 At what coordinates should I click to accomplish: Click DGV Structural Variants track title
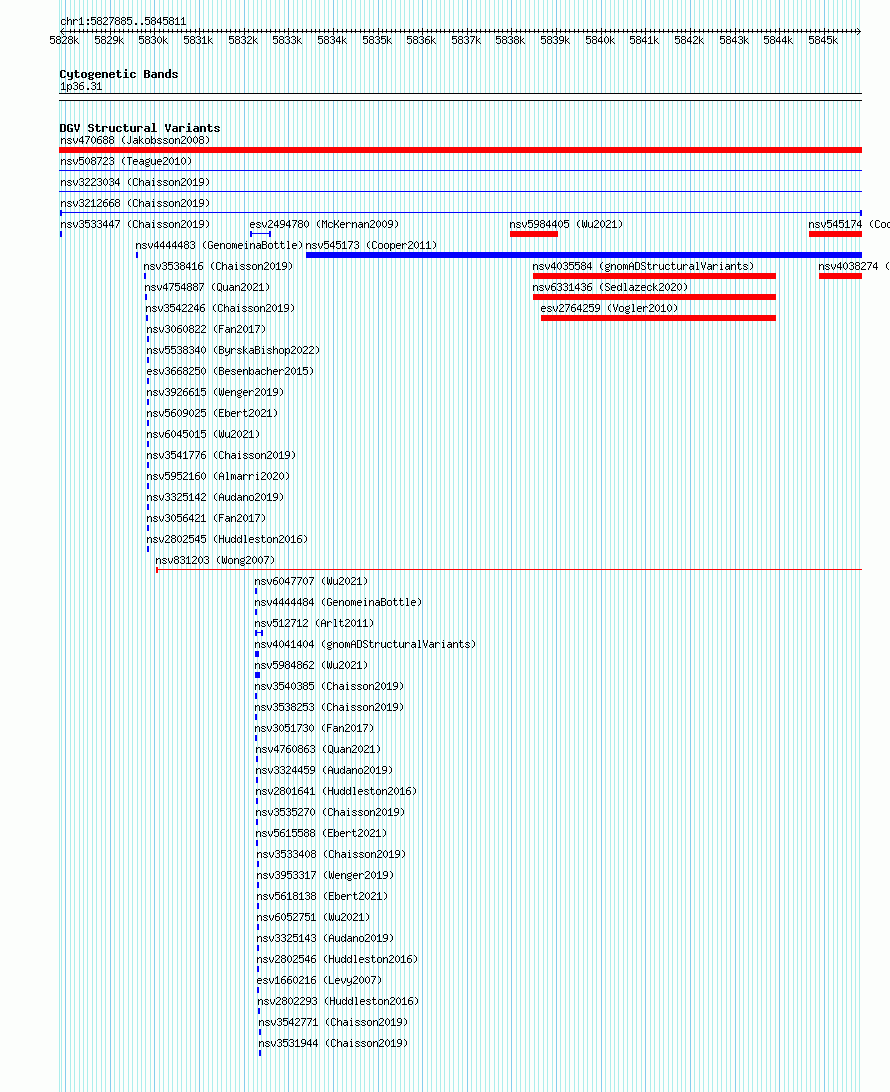click(x=140, y=128)
